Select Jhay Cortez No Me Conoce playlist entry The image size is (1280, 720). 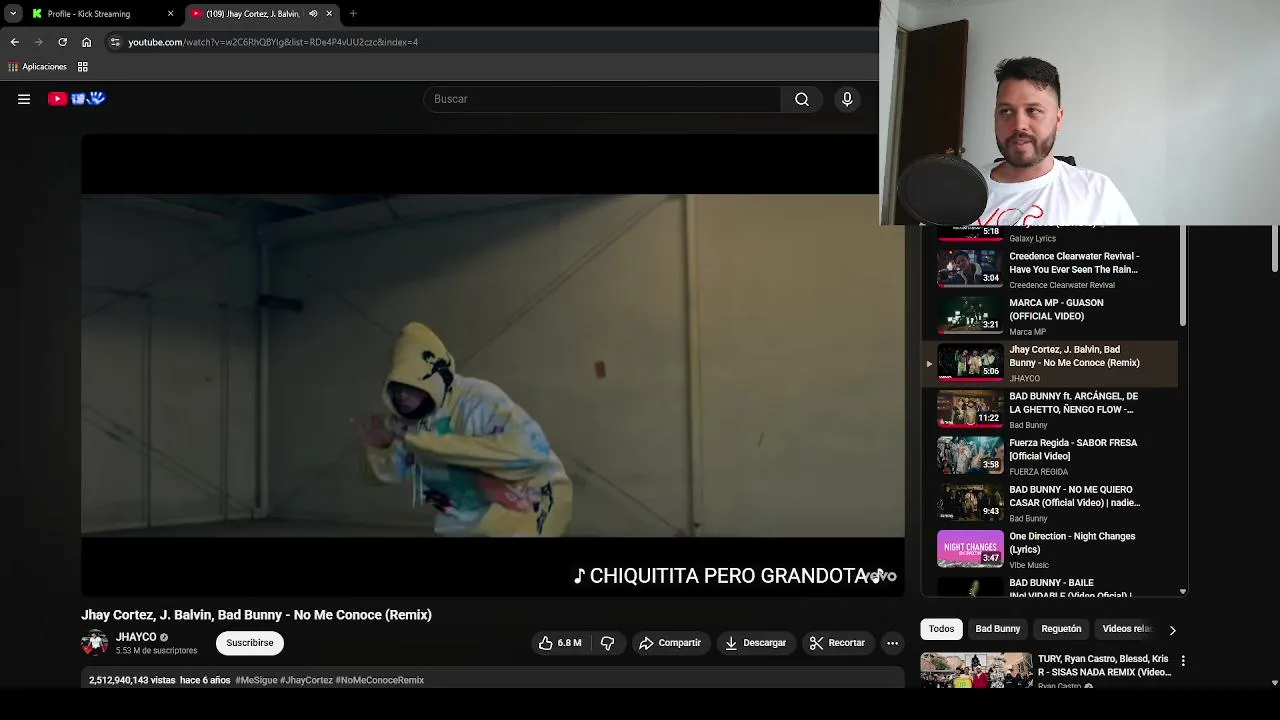point(1048,363)
